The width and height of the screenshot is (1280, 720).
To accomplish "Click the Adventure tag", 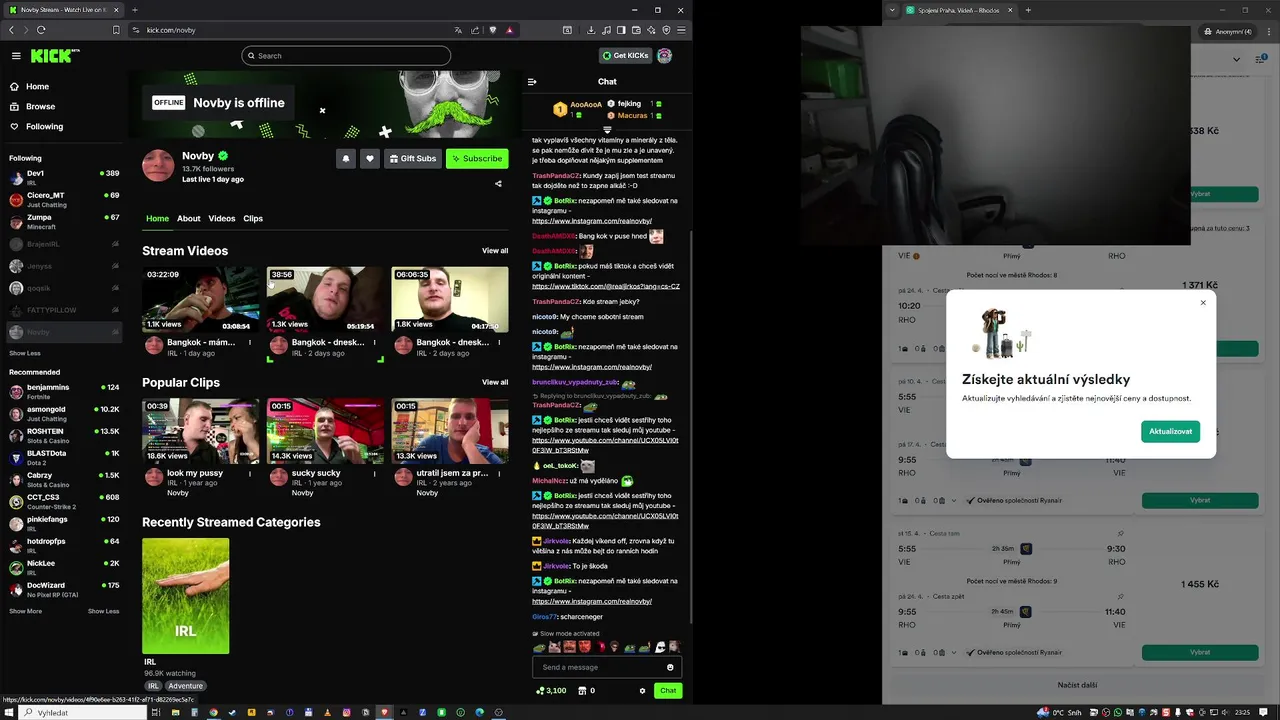I will tap(185, 686).
